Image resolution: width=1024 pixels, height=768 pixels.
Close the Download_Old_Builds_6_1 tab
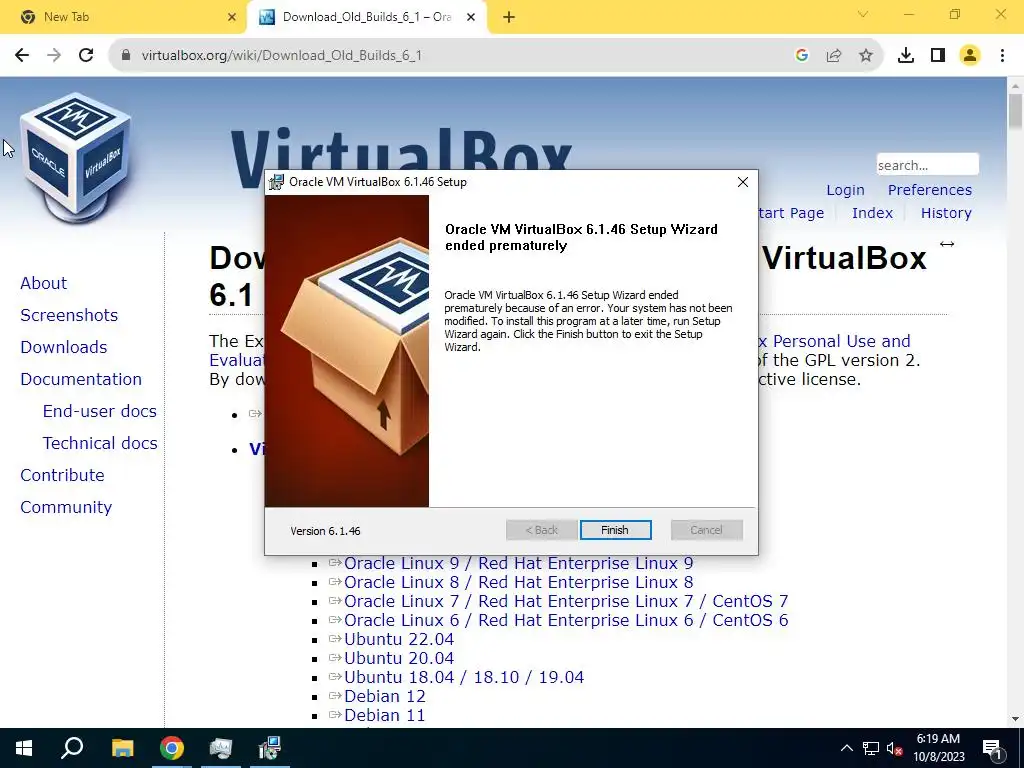(471, 18)
